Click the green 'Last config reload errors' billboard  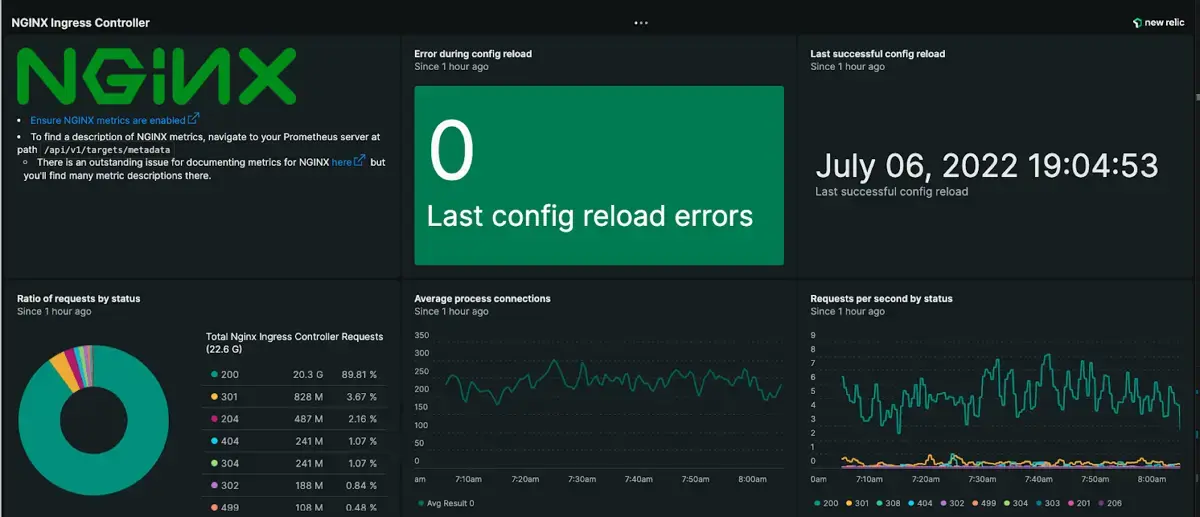click(599, 176)
